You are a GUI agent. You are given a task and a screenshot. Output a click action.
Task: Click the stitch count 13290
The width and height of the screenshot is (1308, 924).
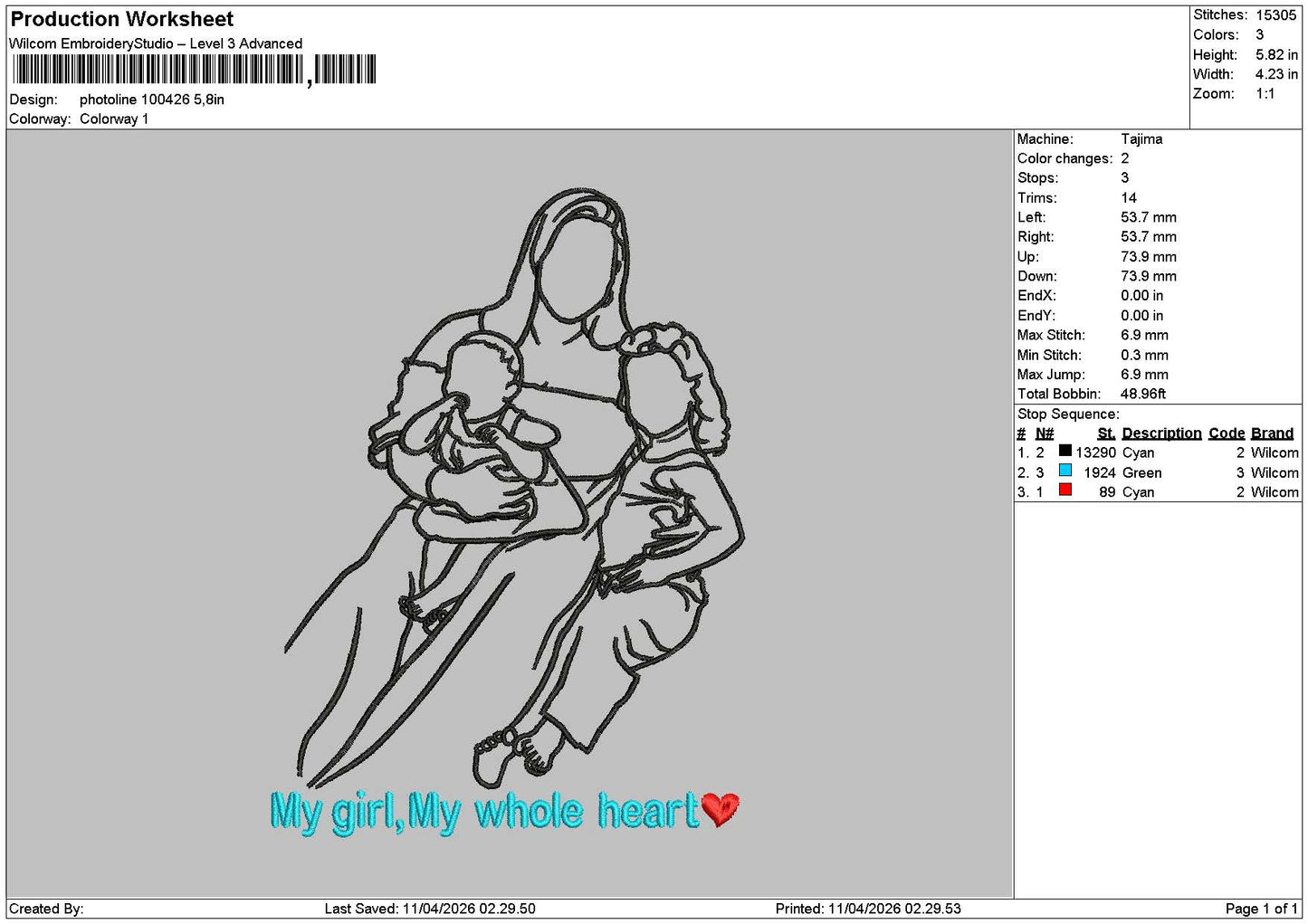tap(1095, 452)
